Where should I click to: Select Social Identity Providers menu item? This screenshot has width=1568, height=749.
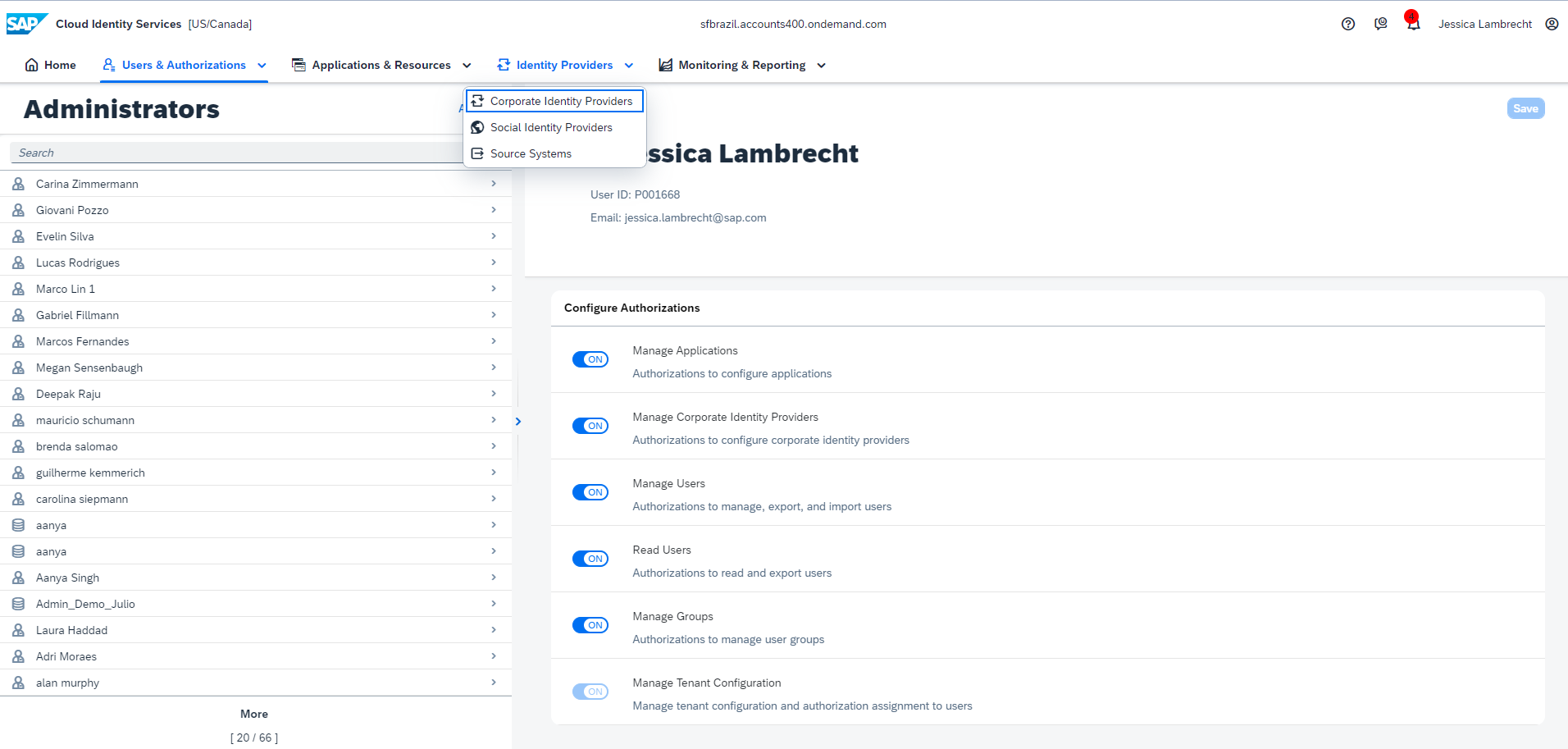coord(554,127)
